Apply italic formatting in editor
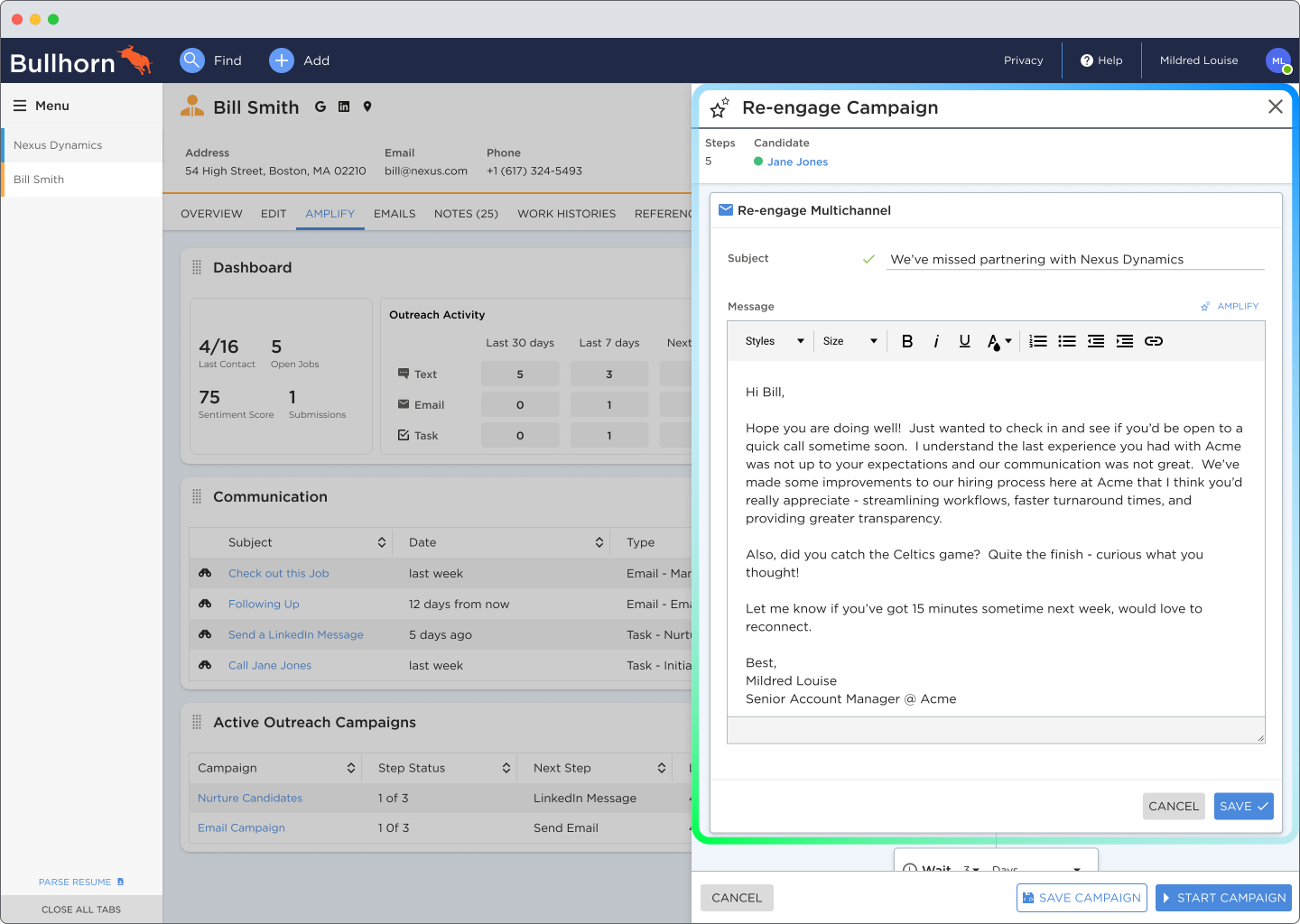Screen dimensions: 1300x924 click(936, 341)
